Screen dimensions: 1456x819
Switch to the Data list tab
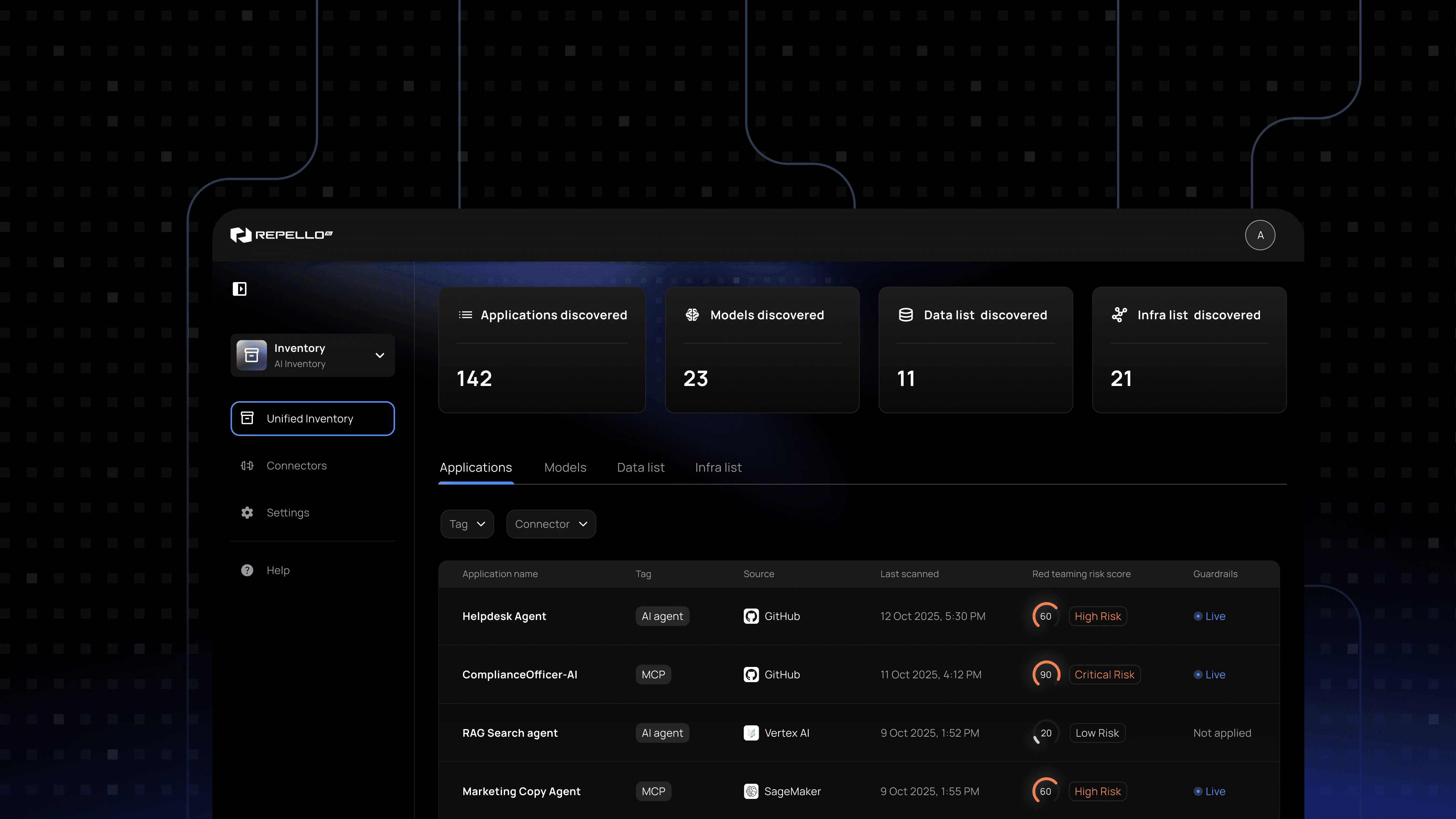(641, 468)
